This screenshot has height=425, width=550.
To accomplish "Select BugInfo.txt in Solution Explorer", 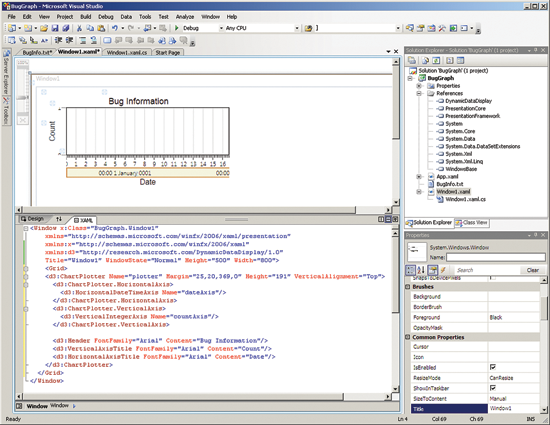I will point(449,184).
